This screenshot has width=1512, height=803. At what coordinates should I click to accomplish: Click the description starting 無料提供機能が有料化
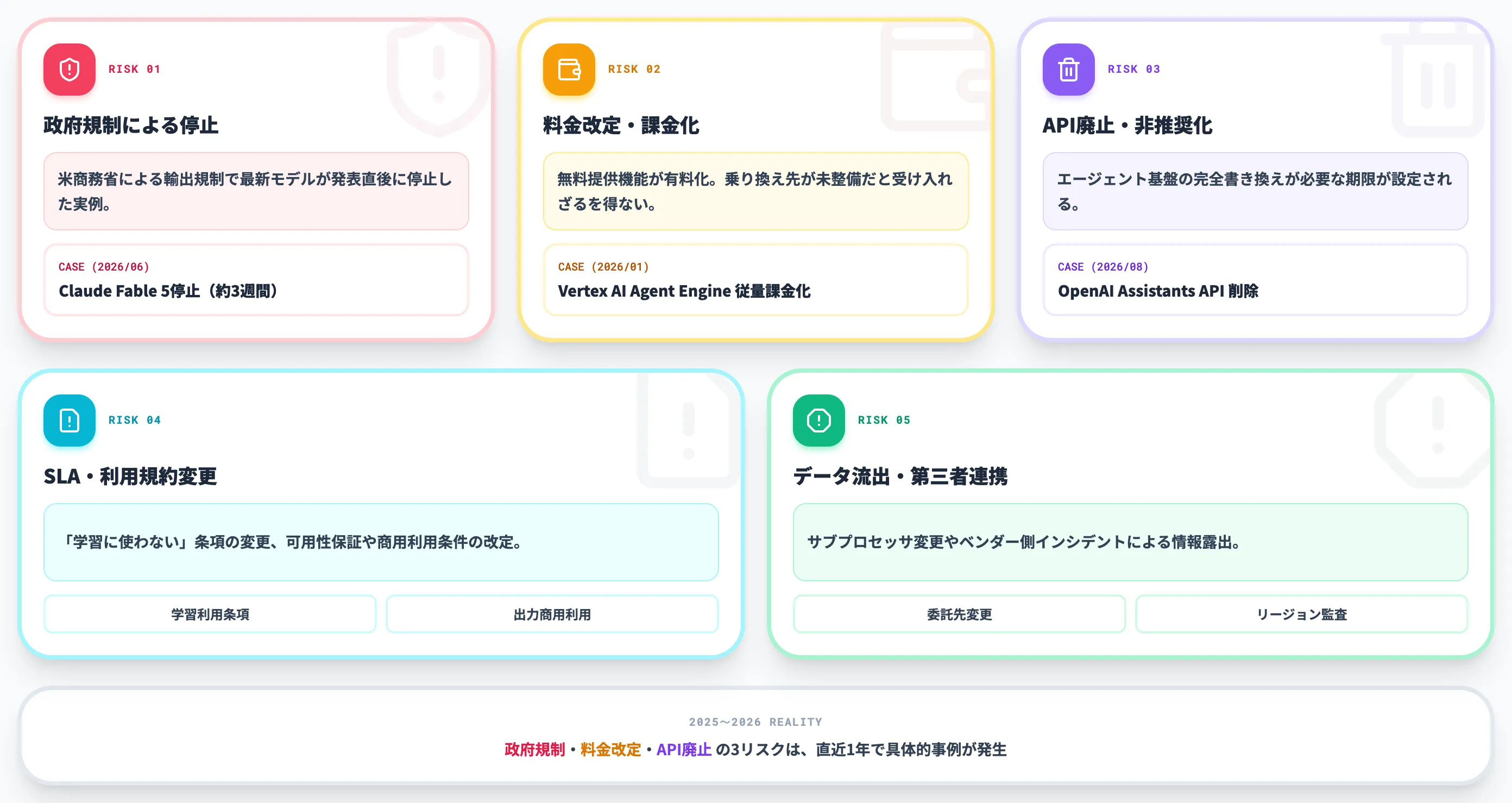(x=755, y=191)
